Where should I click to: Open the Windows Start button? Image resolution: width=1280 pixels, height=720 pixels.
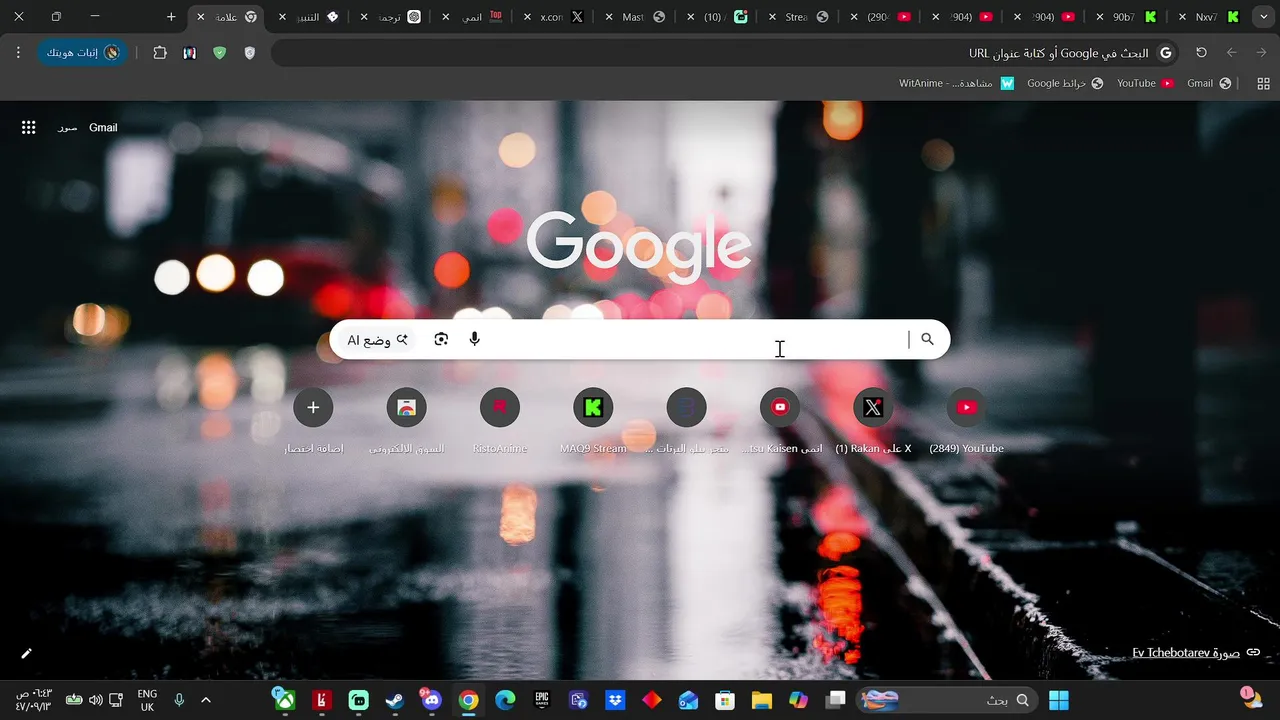(x=1059, y=700)
